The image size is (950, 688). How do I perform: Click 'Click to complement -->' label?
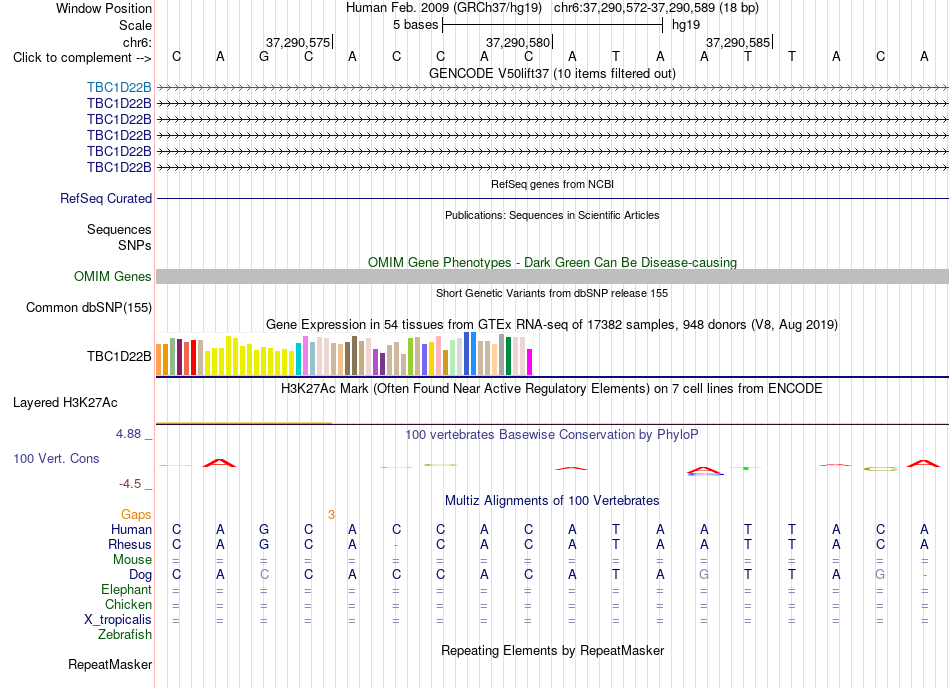click(x=82, y=58)
